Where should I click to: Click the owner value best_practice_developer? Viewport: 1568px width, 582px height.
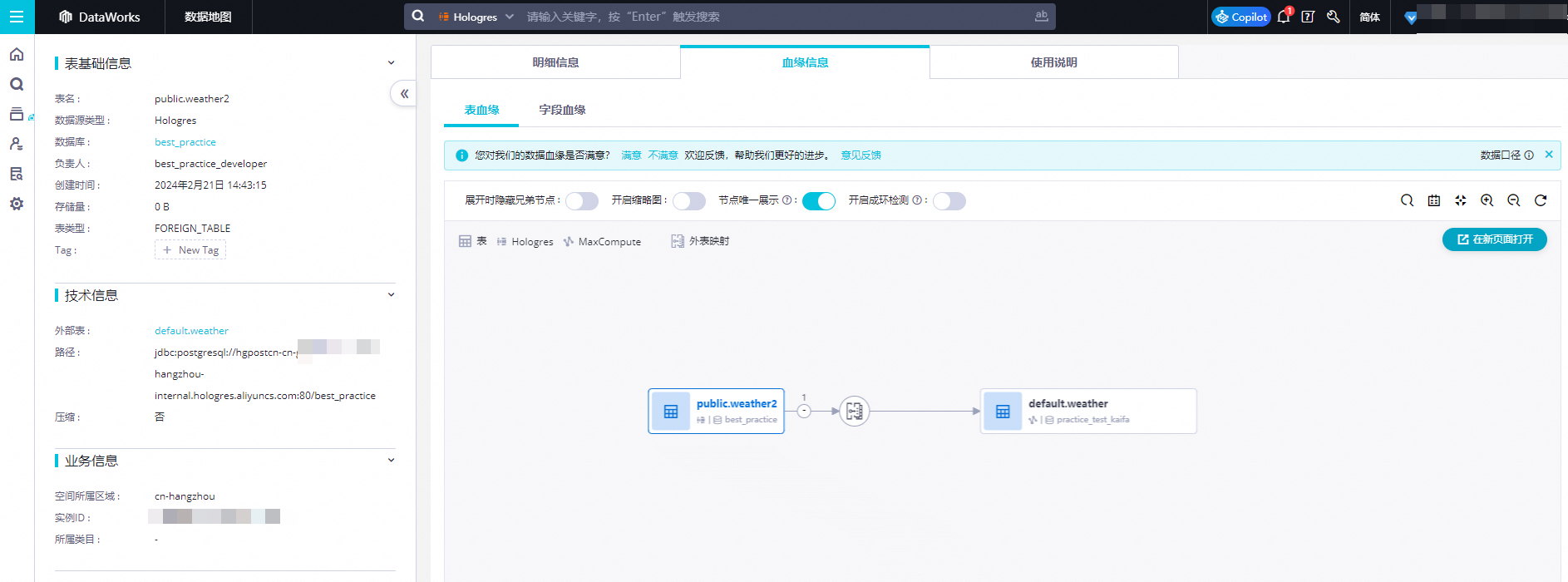click(210, 164)
